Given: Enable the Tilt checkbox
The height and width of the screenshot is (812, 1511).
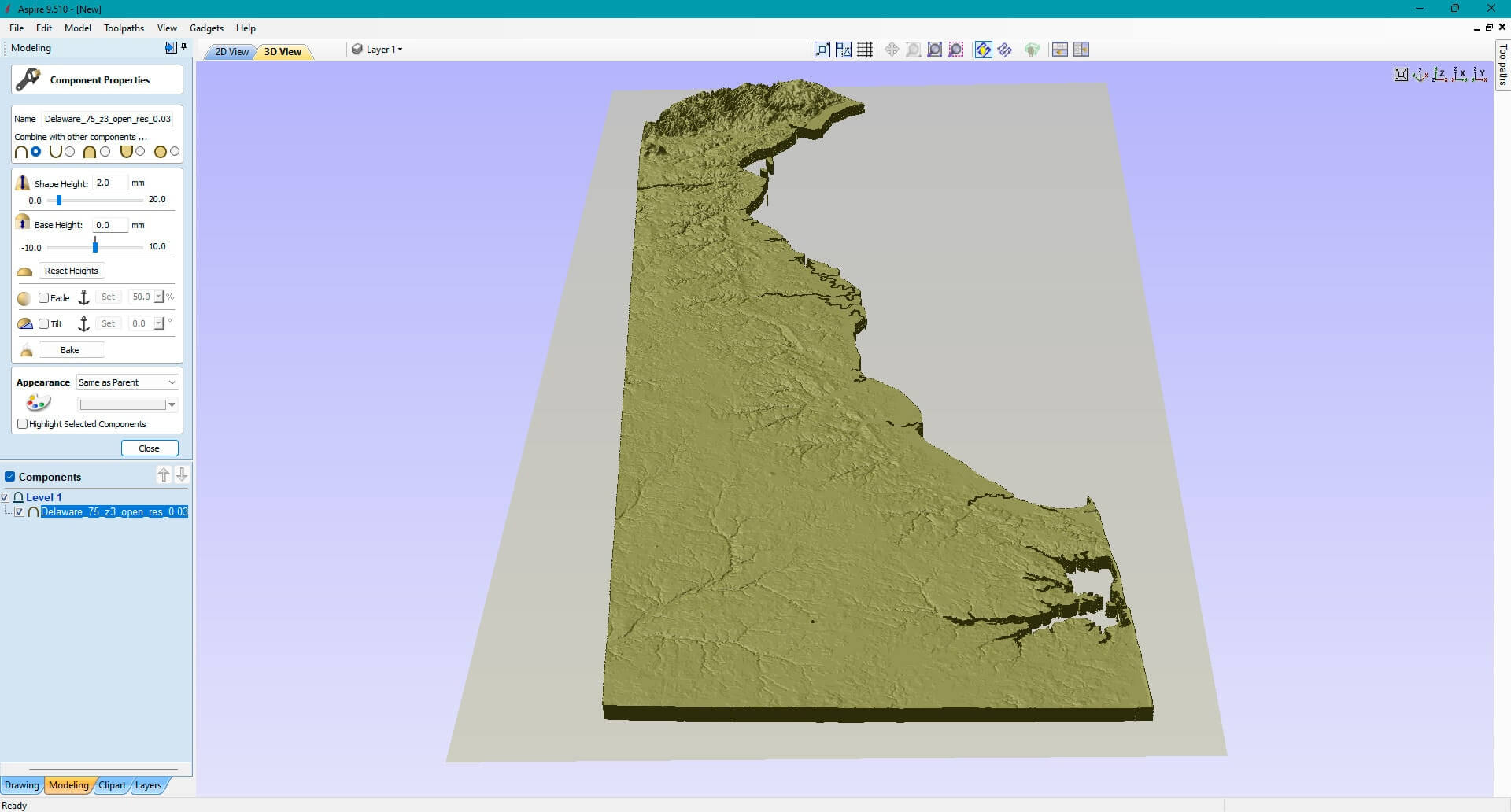Looking at the screenshot, I should (x=44, y=323).
